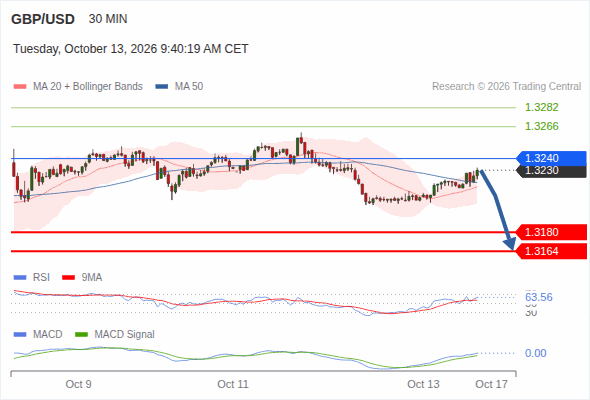Click the 0.00 MACD value

(536, 353)
